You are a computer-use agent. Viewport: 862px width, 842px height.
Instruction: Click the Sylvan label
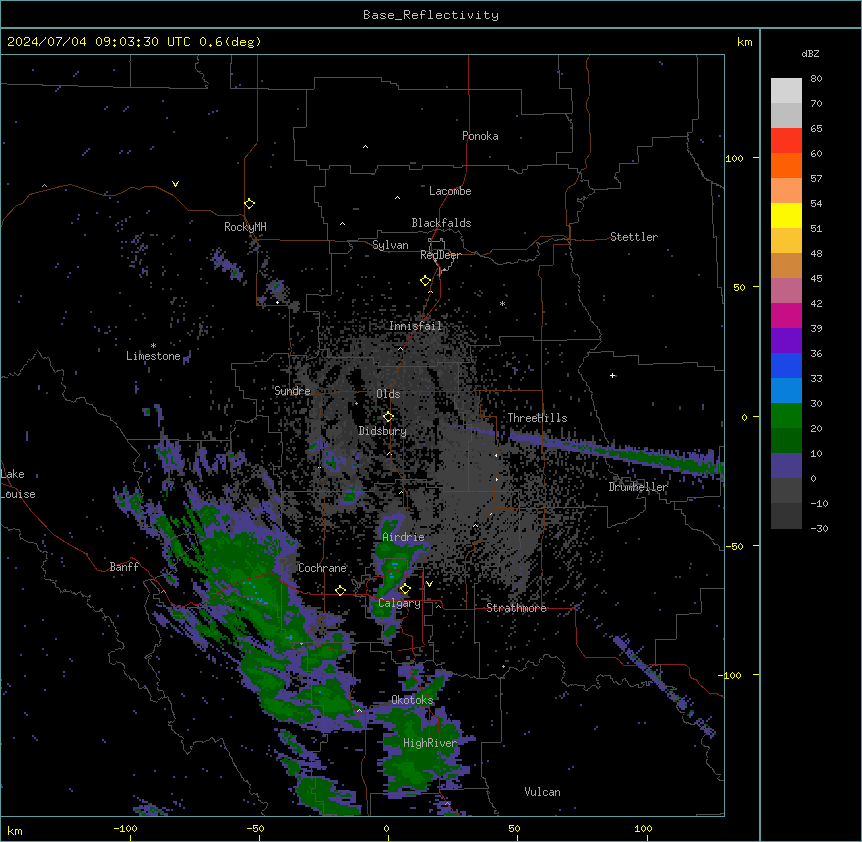pyautogui.click(x=390, y=245)
